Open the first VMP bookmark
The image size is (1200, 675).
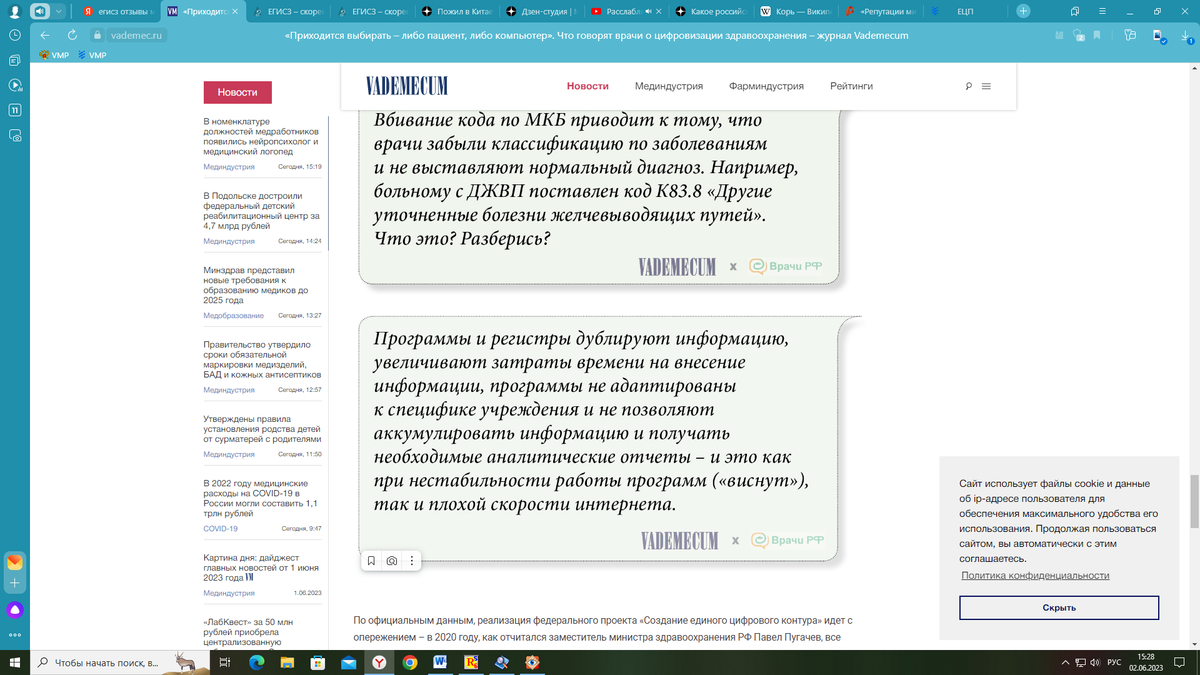[x=54, y=55]
